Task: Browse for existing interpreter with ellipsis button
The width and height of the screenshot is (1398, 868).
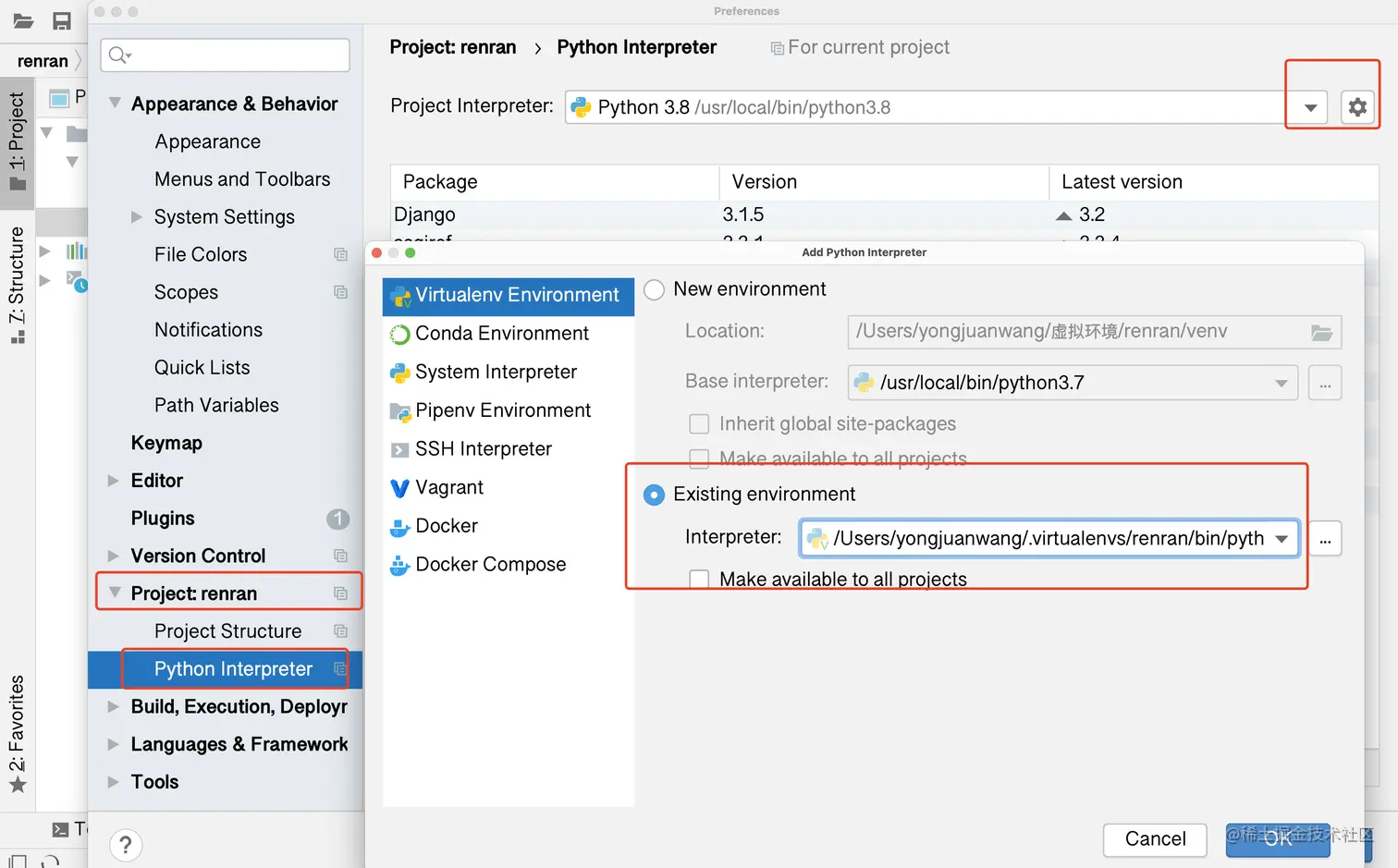Action: (1325, 538)
